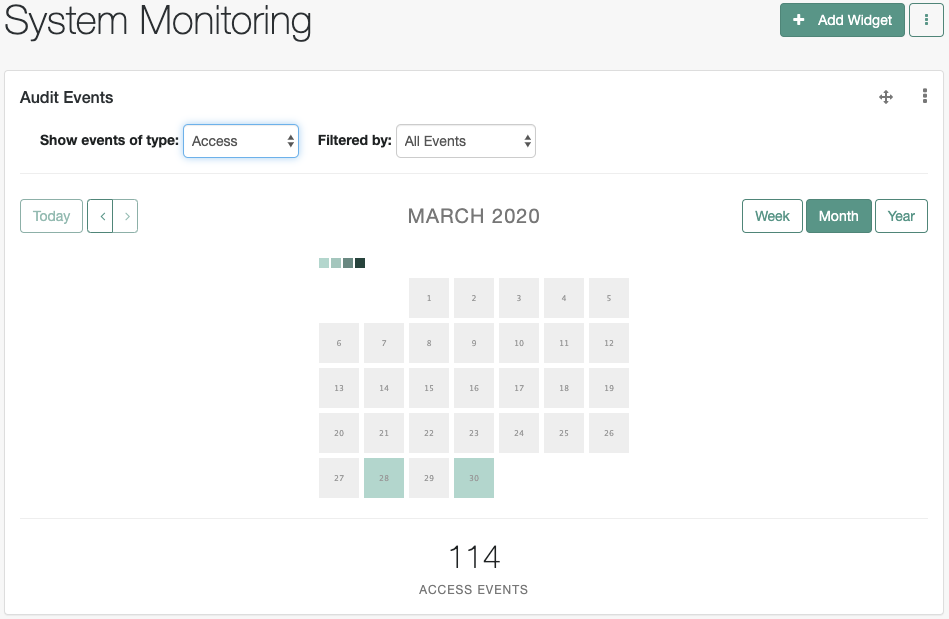Click the darkest square in the event legend

click(360, 262)
